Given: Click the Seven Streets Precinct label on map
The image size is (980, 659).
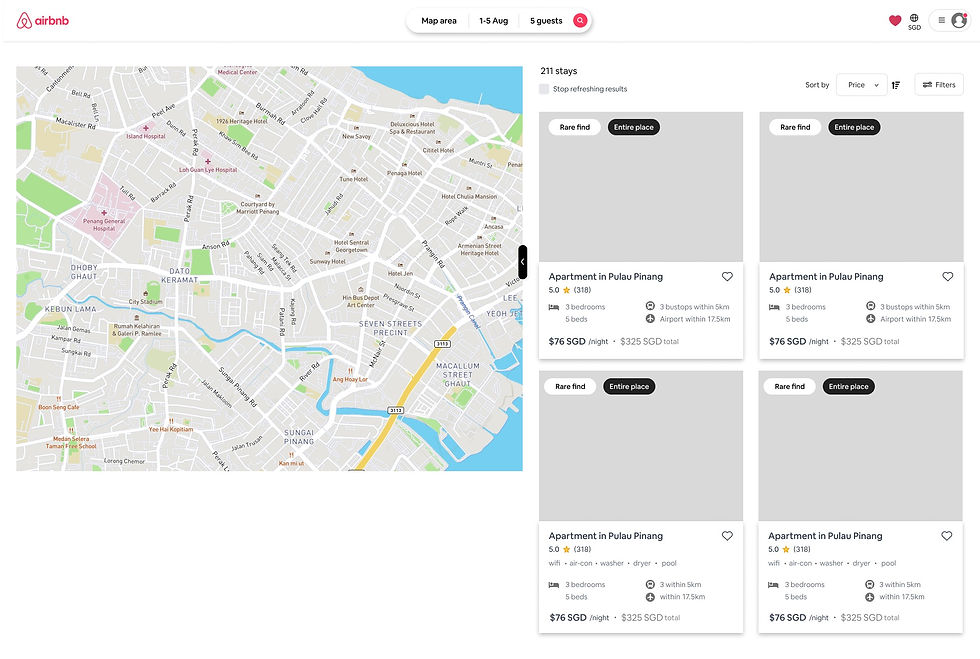Looking at the screenshot, I should point(391,328).
